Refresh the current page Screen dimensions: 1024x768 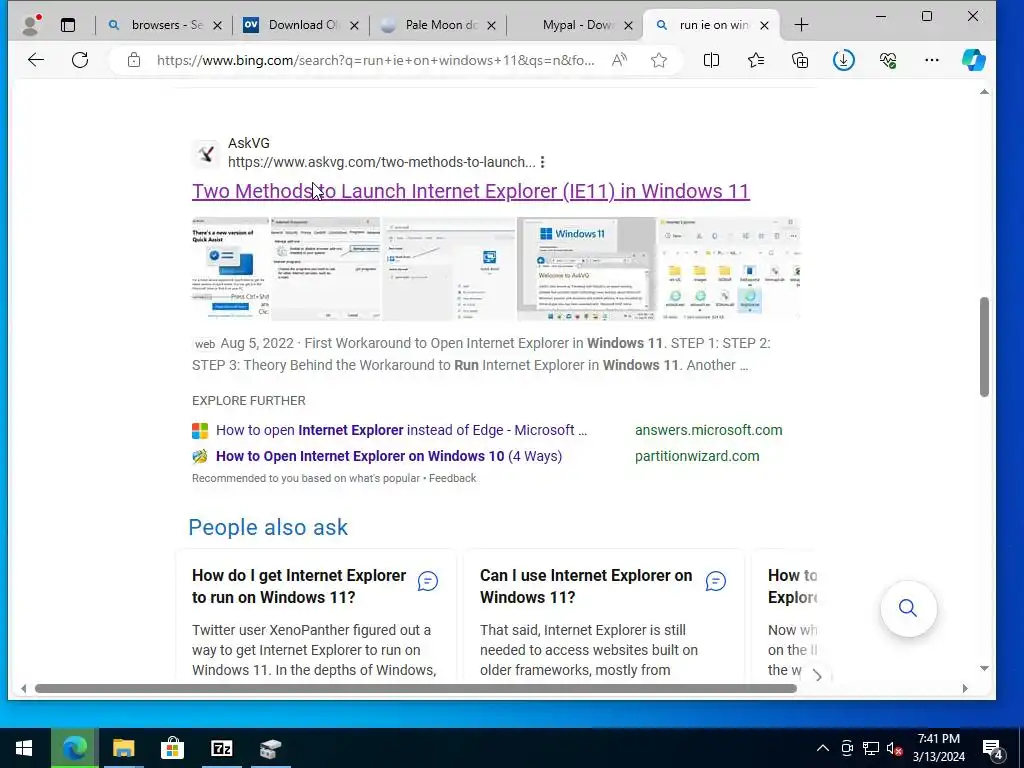point(80,60)
